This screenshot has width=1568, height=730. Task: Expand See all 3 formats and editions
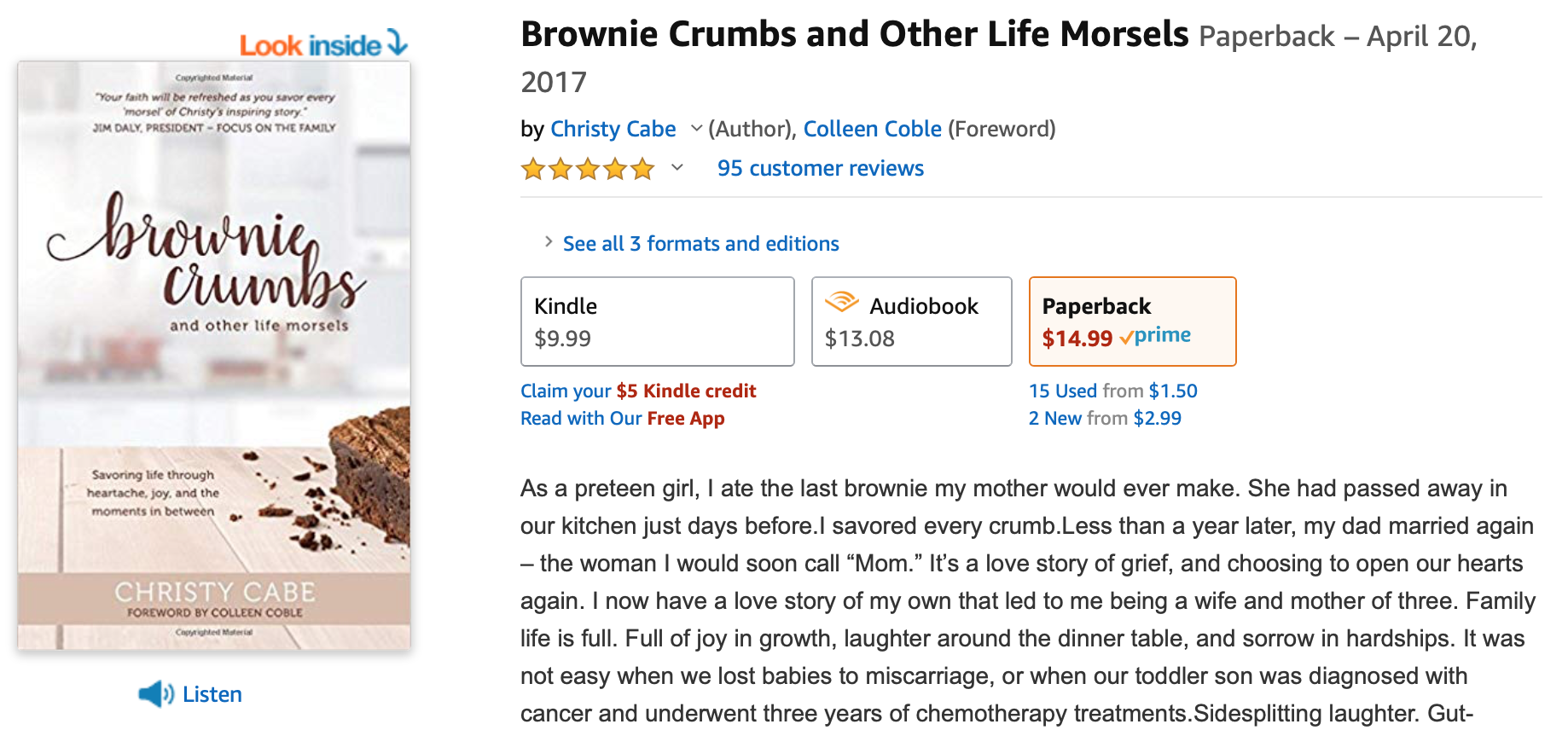[x=700, y=244]
